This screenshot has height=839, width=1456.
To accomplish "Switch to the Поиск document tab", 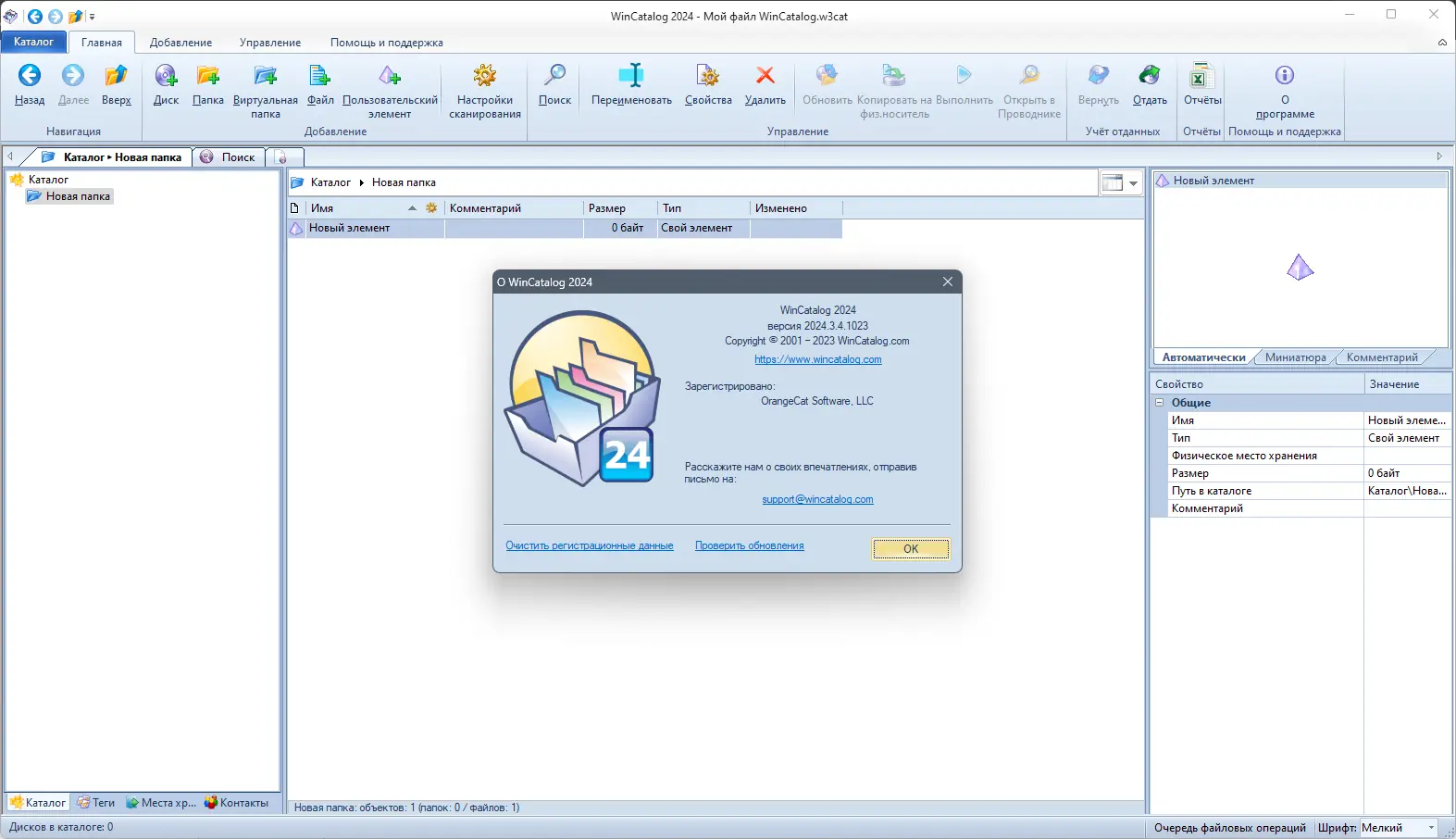I will click(x=230, y=157).
